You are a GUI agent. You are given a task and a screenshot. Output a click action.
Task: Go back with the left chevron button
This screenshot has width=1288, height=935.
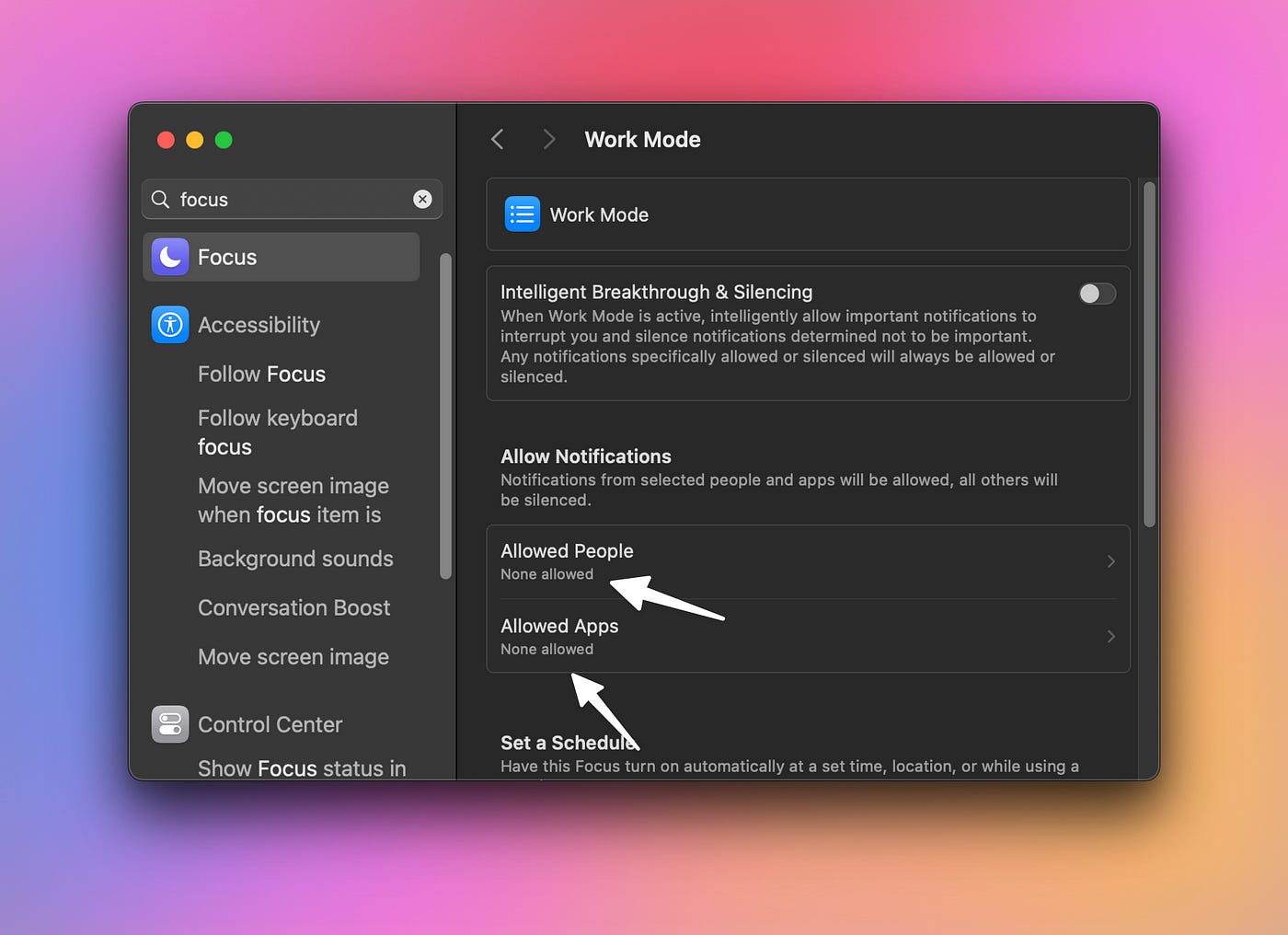point(498,139)
